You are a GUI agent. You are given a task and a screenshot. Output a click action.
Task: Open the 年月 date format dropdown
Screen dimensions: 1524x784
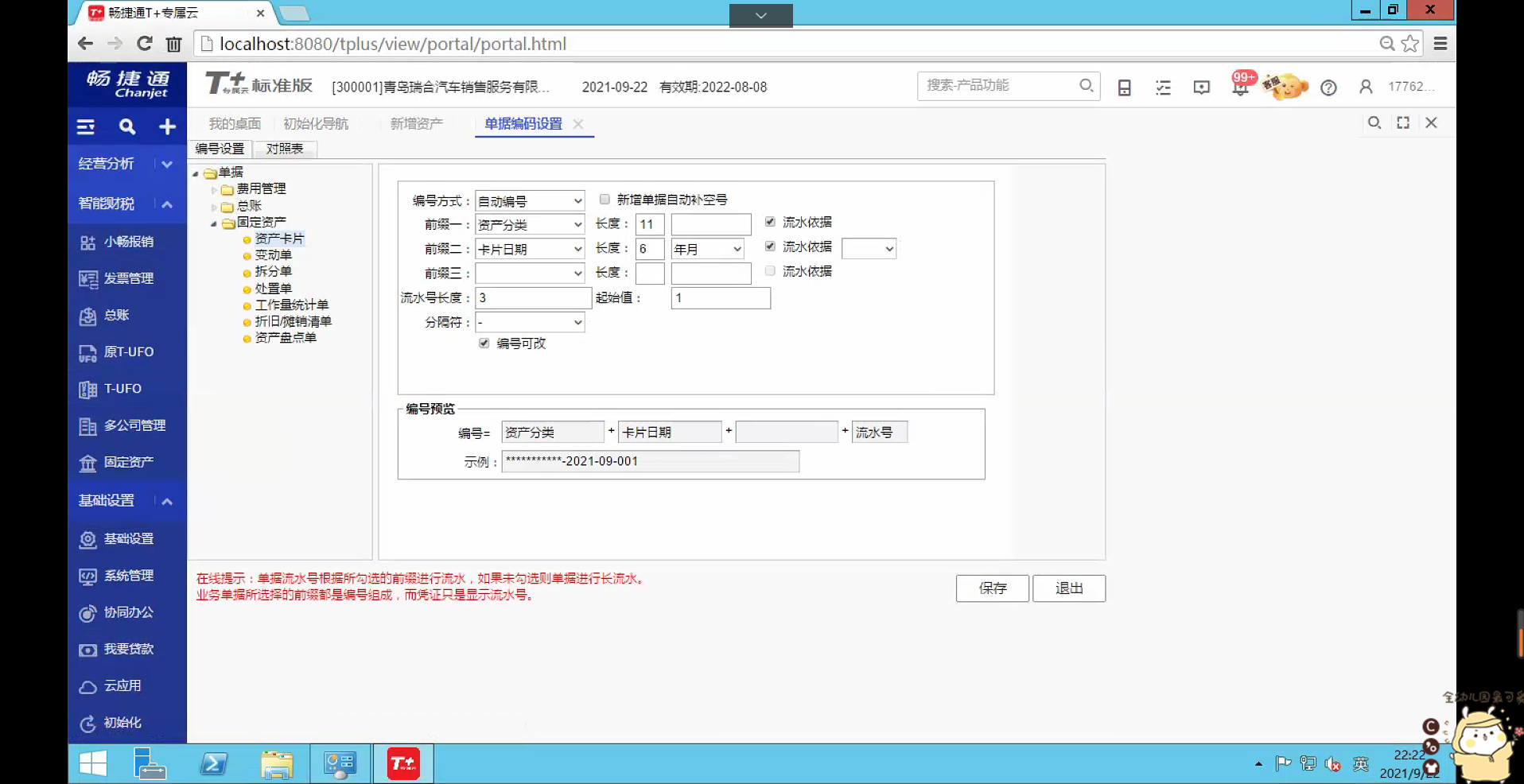[x=708, y=249]
